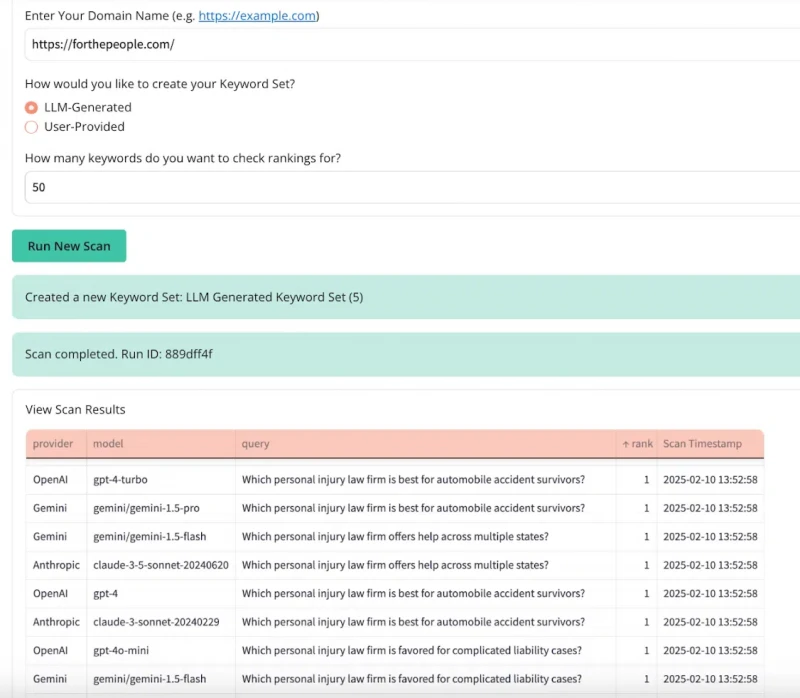Click the Scan completed Run ID banner
Viewport: 800px width, 698px height.
click(x=406, y=355)
